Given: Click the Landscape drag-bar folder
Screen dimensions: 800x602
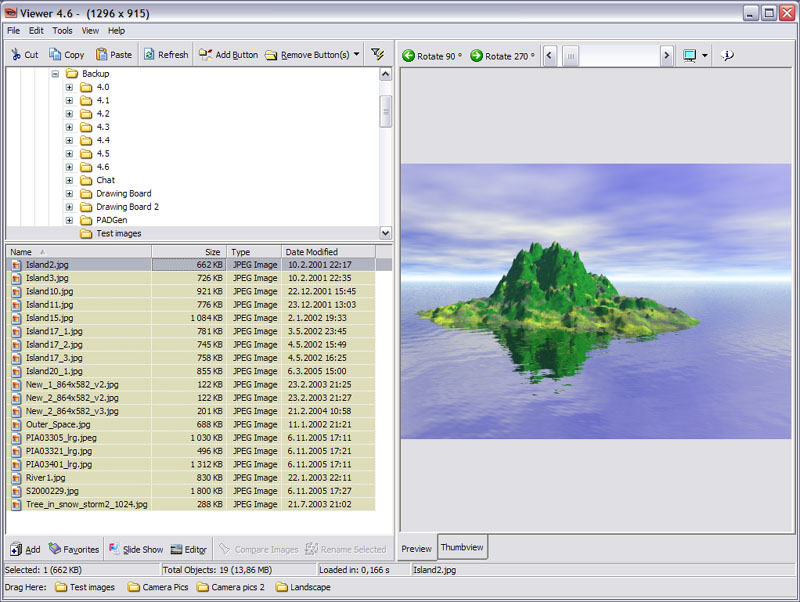Looking at the screenshot, I should [x=303, y=587].
